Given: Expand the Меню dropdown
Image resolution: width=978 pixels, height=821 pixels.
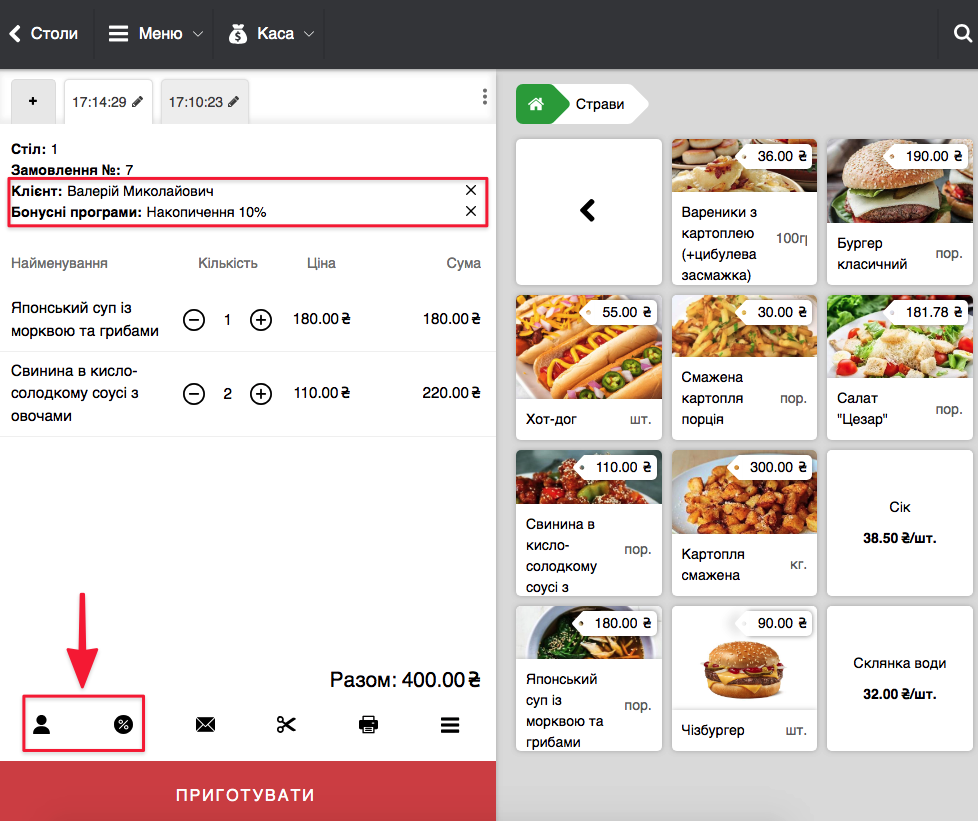Looking at the screenshot, I should [x=156, y=34].
